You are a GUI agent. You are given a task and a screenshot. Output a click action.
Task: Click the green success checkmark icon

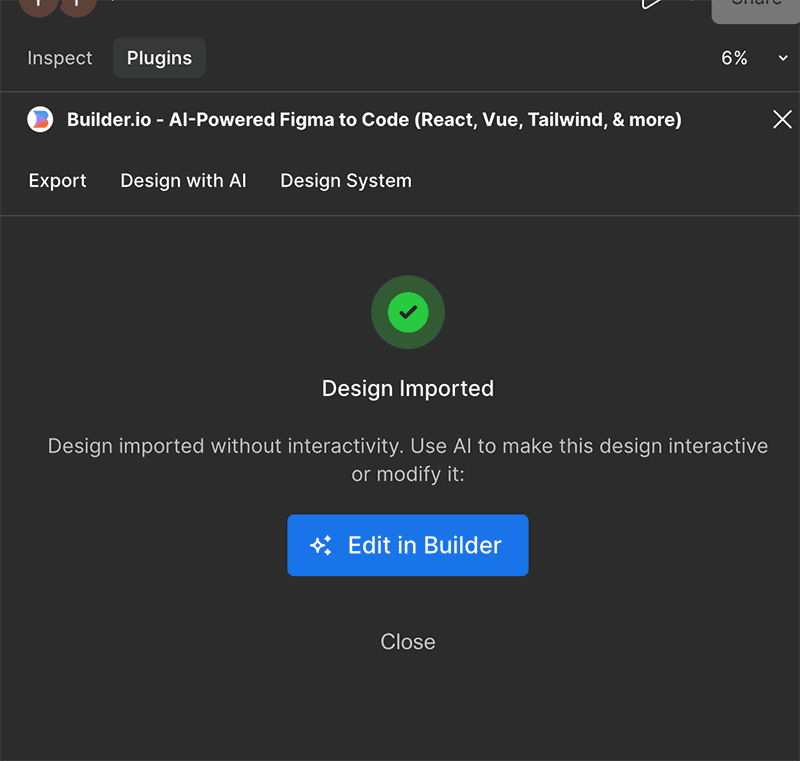pyautogui.click(x=408, y=312)
